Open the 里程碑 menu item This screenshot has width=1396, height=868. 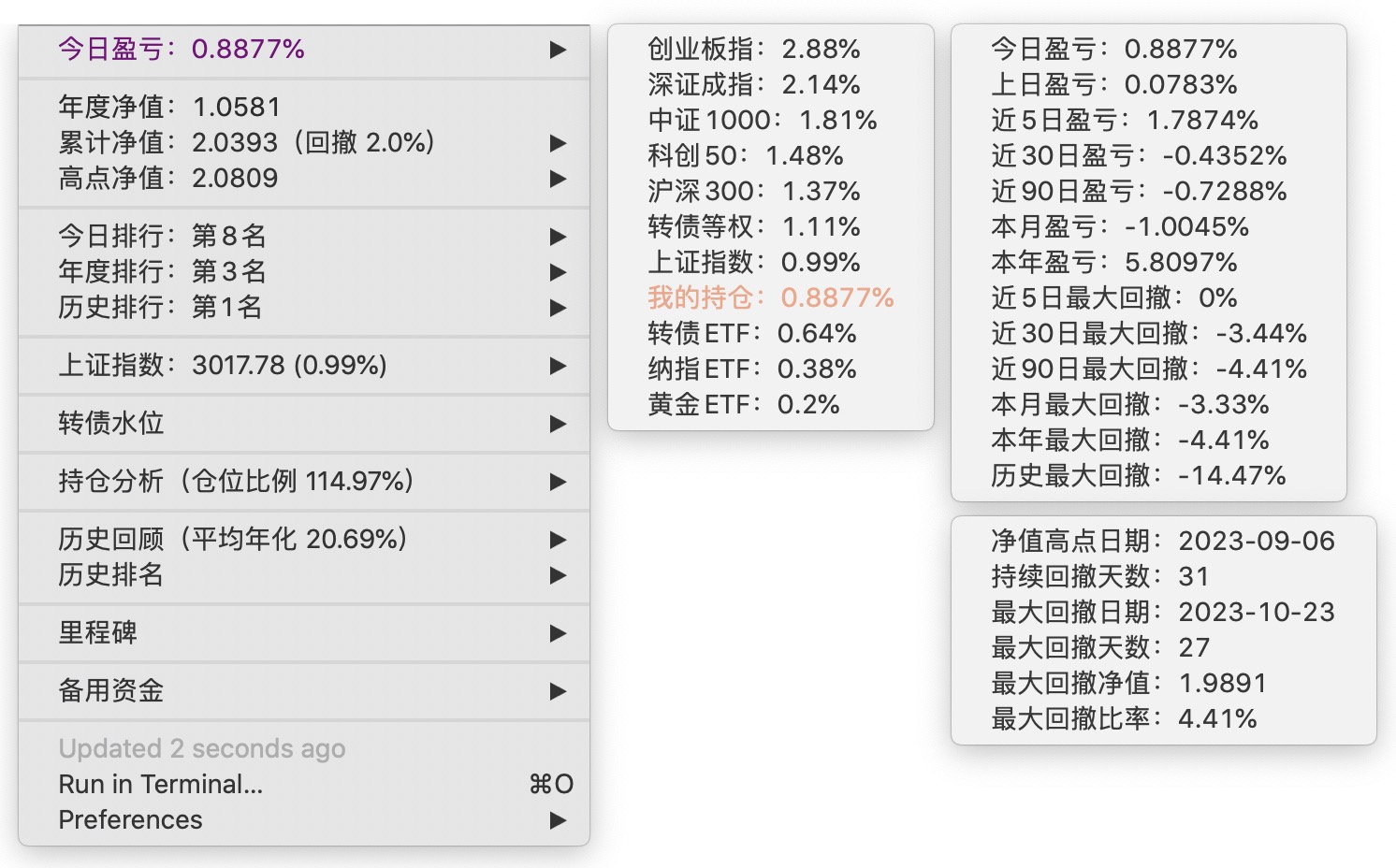click(x=98, y=633)
